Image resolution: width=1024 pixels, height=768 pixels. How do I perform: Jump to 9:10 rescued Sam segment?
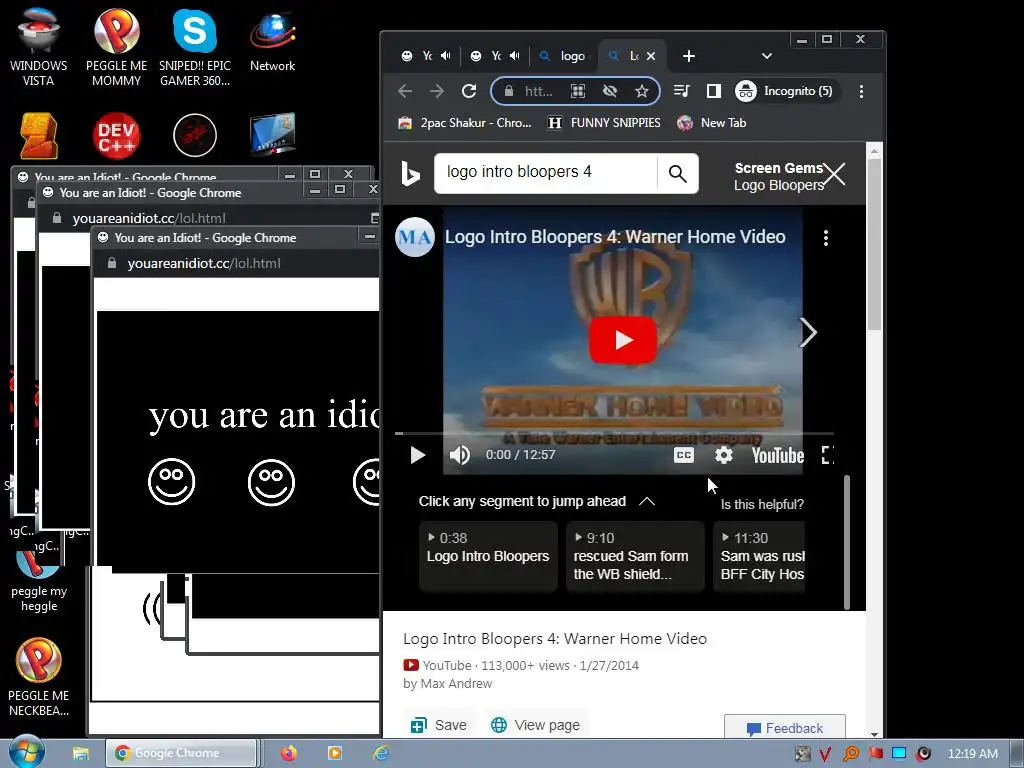(635, 556)
